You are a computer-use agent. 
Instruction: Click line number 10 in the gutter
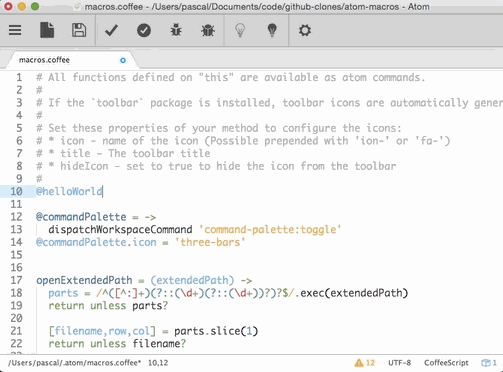tap(16, 191)
